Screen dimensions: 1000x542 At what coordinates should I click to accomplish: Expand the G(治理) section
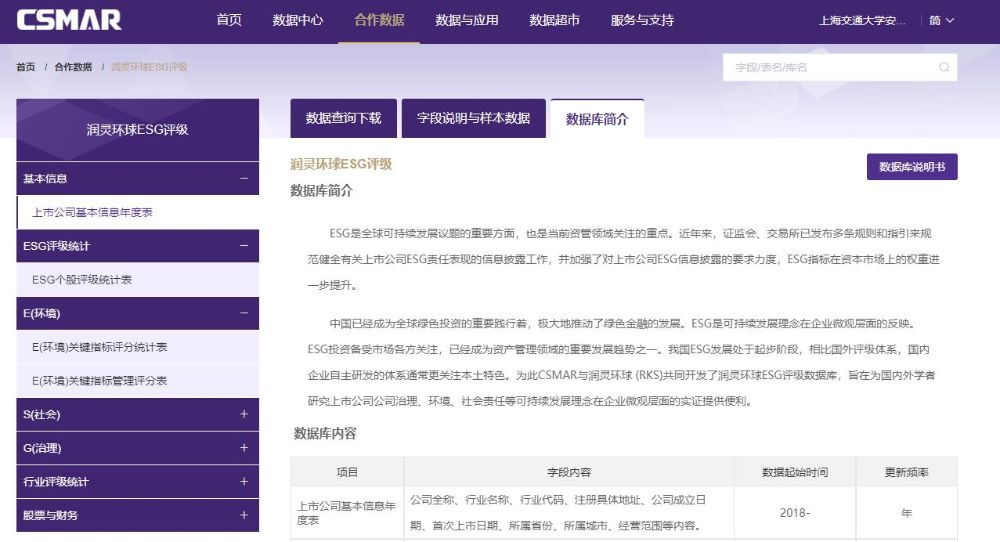click(137, 448)
